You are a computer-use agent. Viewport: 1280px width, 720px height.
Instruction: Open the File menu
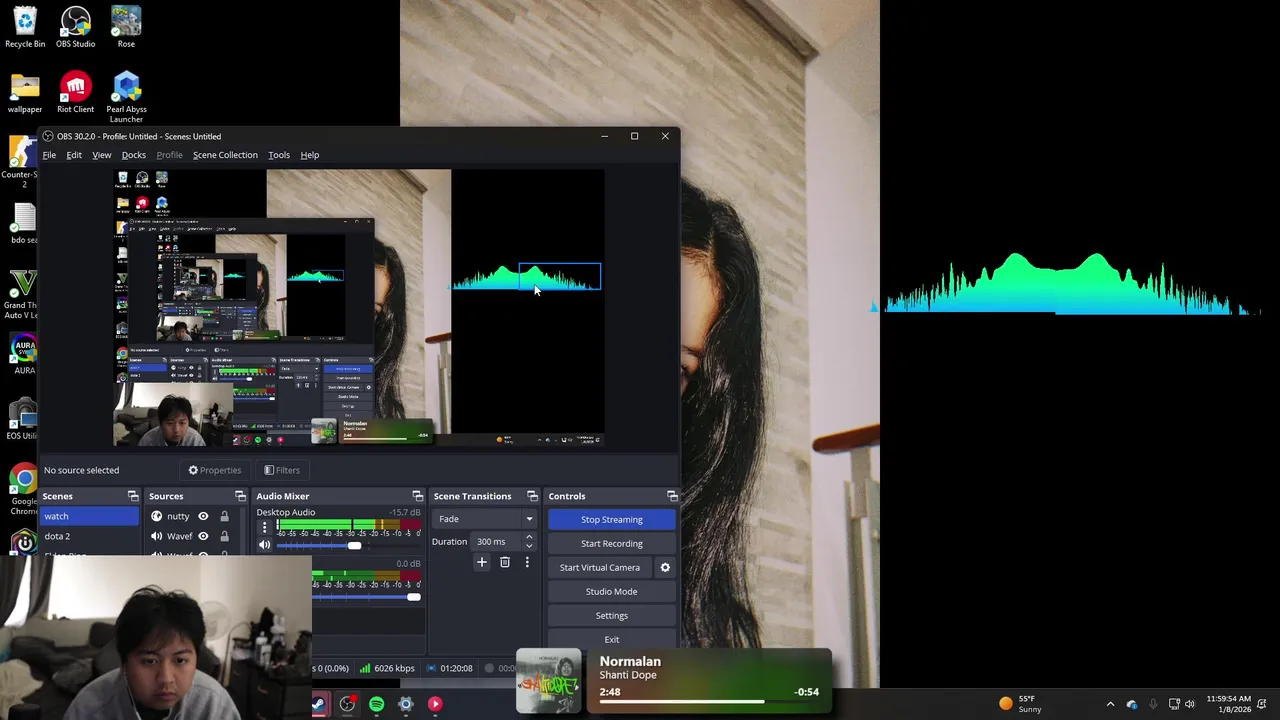coord(49,155)
